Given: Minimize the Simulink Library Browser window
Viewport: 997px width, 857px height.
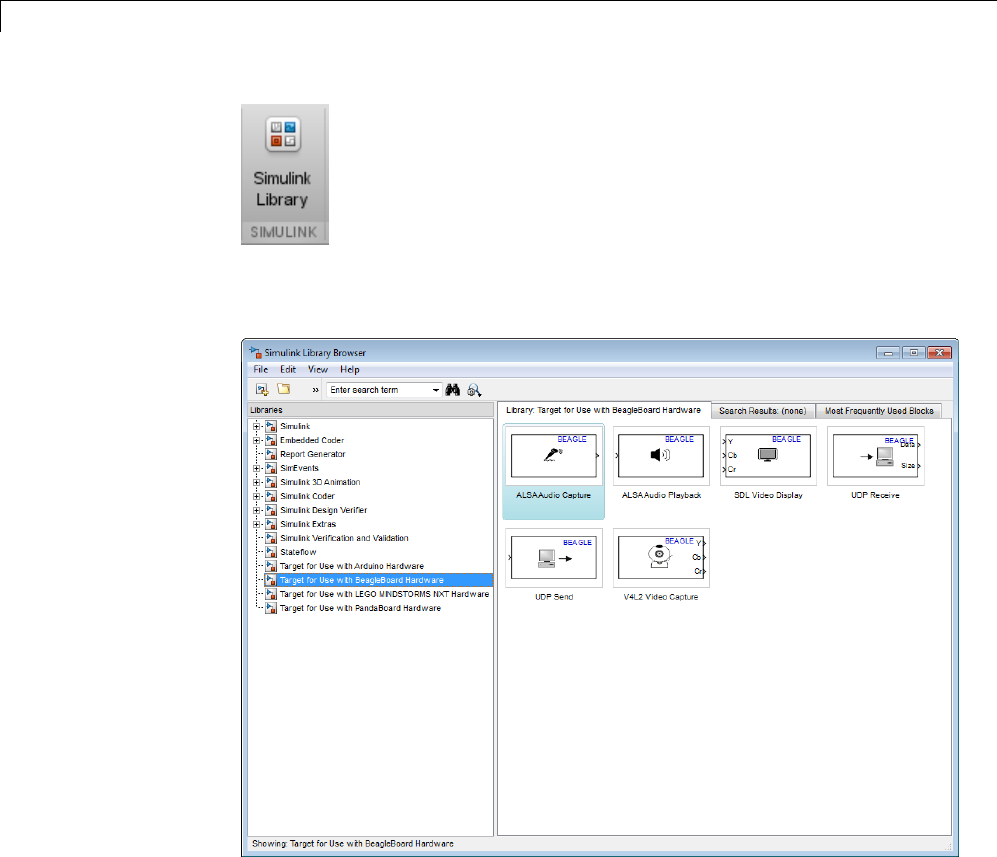Looking at the screenshot, I should click(888, 352).
